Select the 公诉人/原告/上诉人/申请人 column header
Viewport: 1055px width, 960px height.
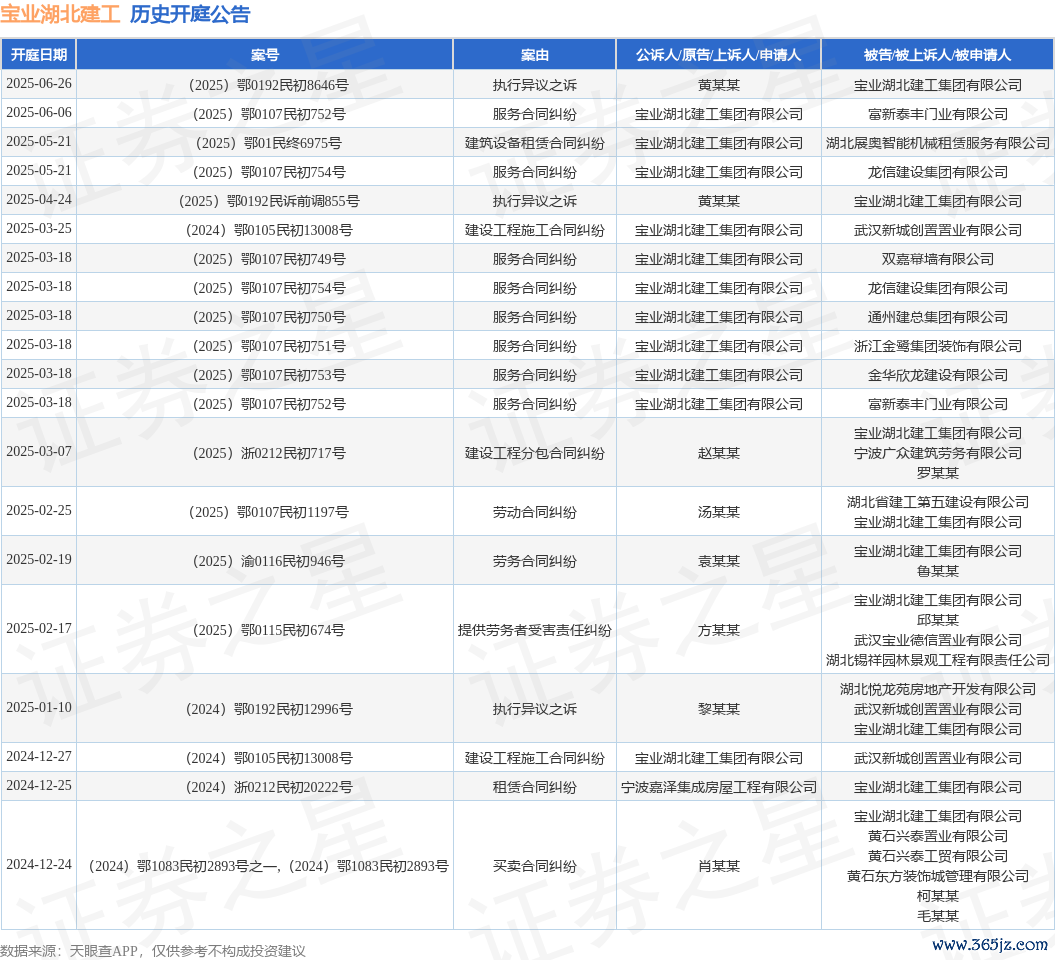coord(719,54)
